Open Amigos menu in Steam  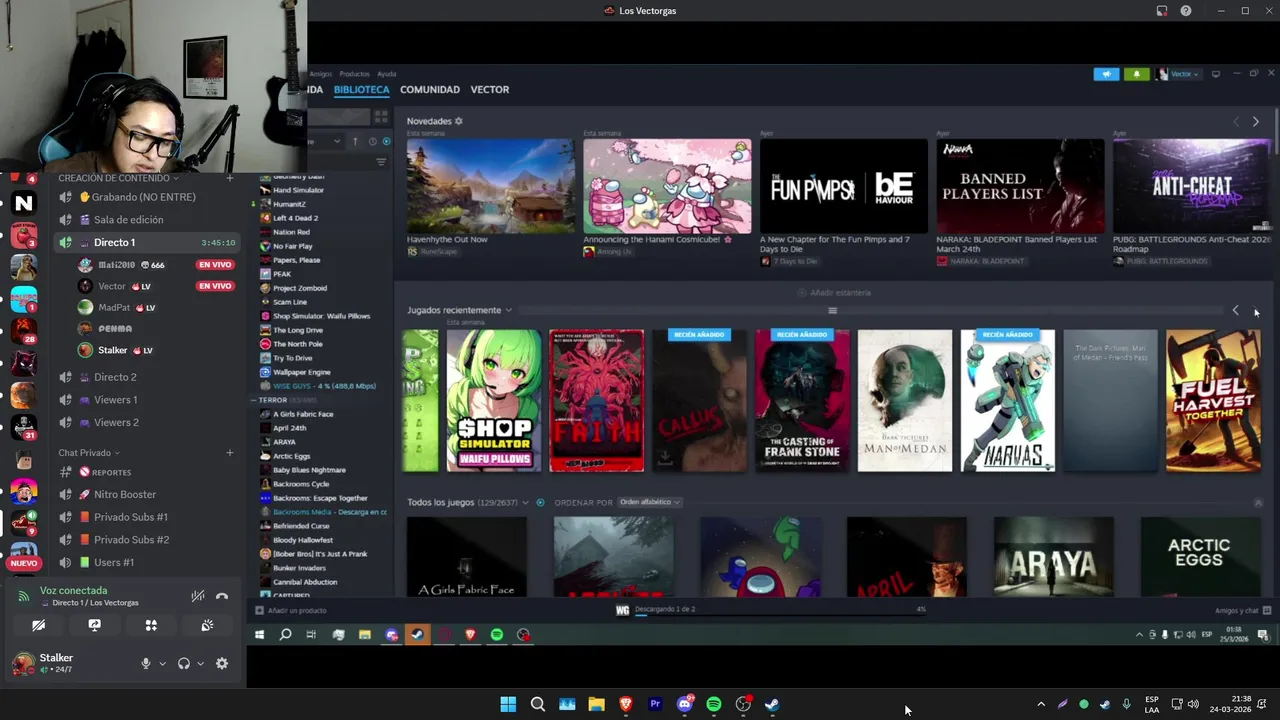(321, 74)
